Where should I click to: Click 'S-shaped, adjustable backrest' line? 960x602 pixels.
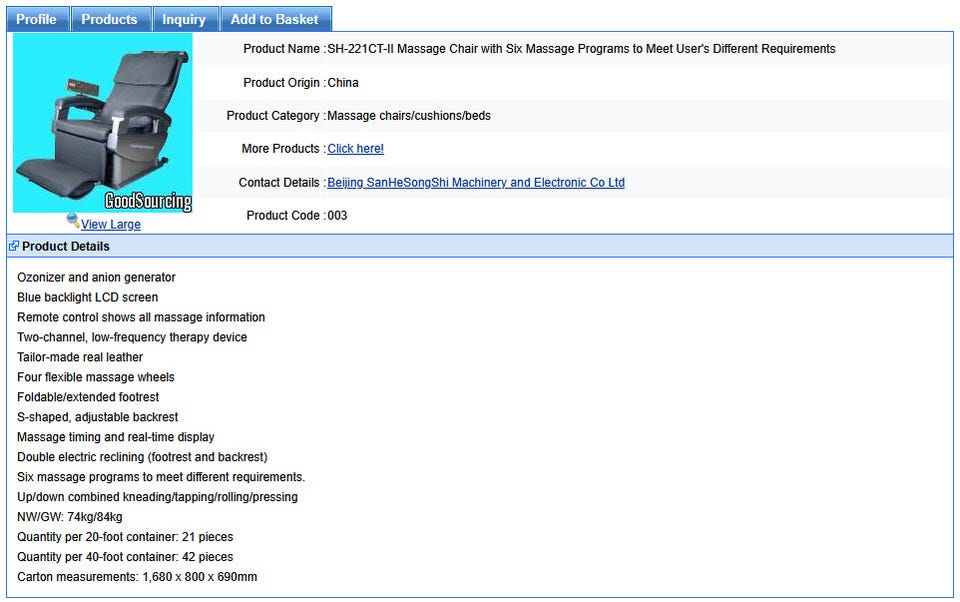coord(97,417)
